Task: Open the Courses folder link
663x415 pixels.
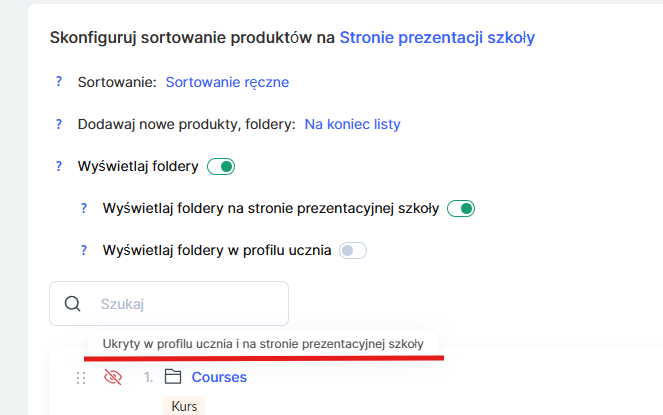Action: tap(219, 377)
